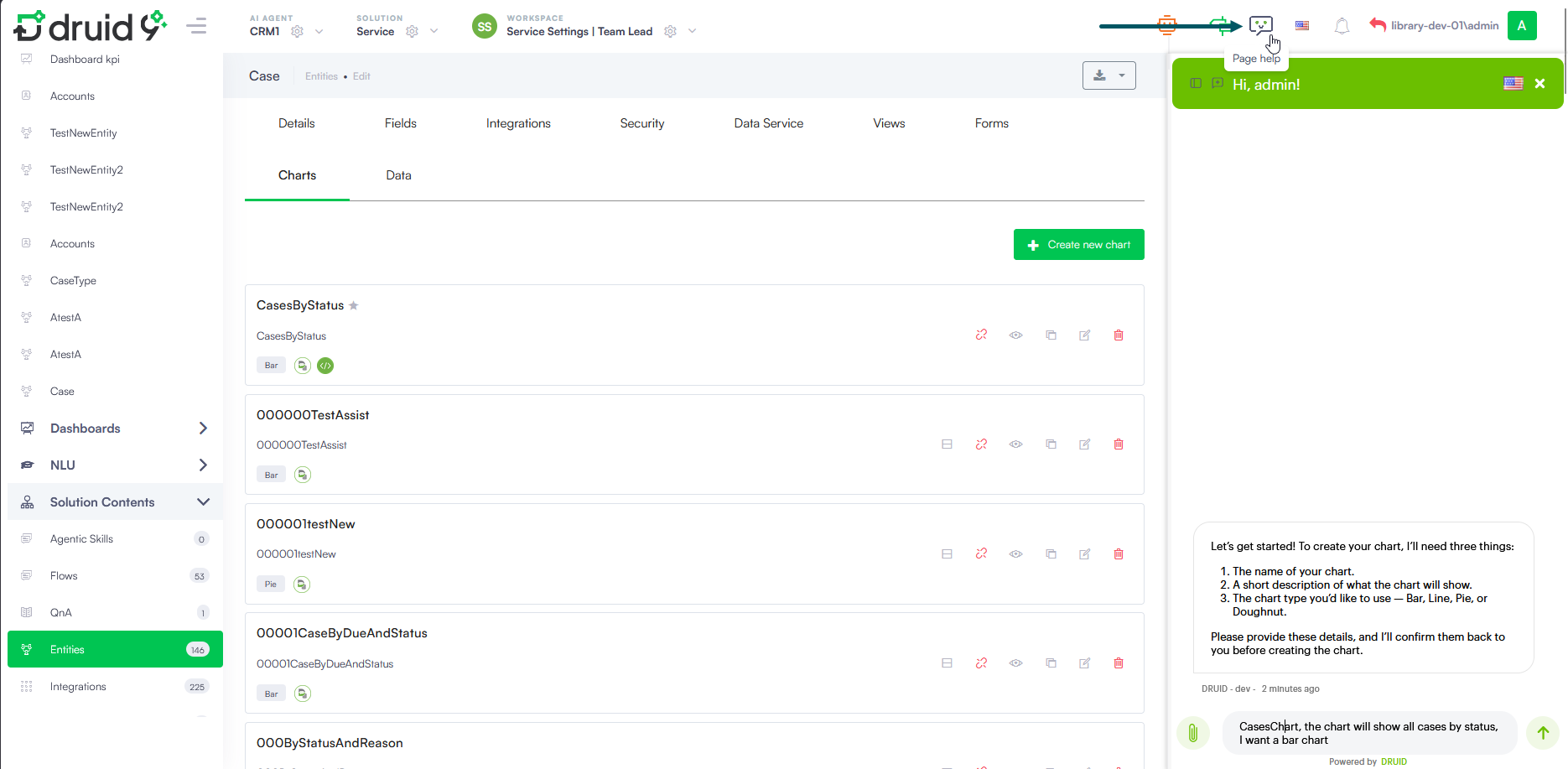This screenshot has height=769, width=1568.
Task: Preview the 000001testNew chart with eye icon
Action: coord(1015,554)
